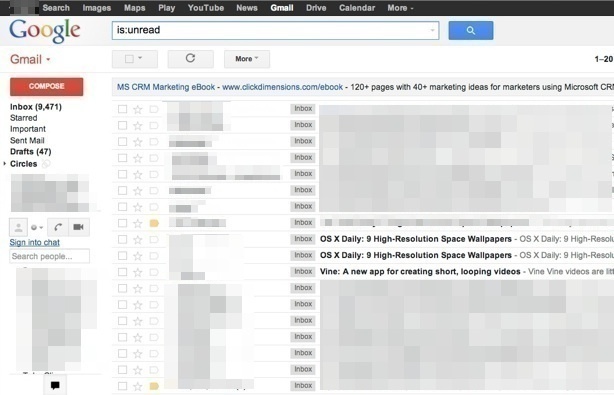Click Inbox label tag on first email
Viewport: 614px width, 395px height.
pos(303,109)
